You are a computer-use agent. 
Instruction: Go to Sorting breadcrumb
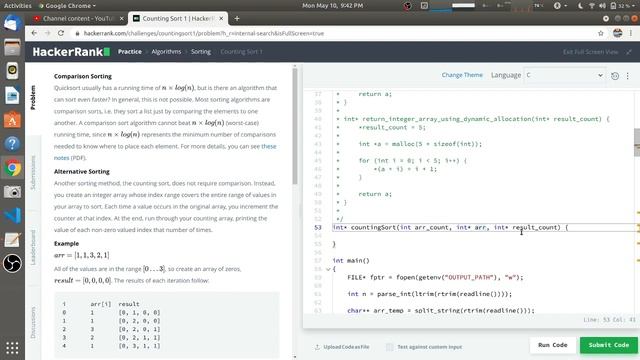[x=201, y=52]
